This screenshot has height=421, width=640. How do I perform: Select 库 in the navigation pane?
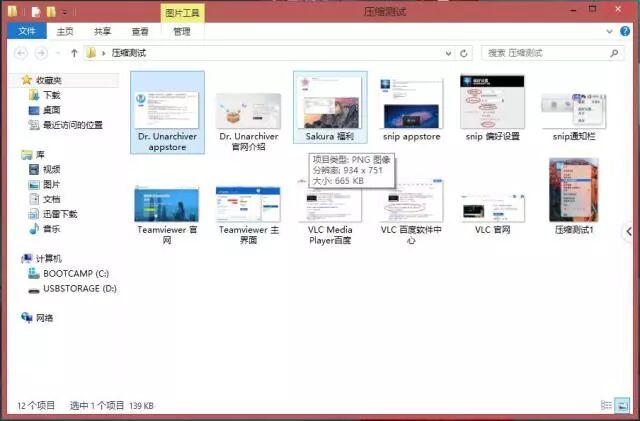point(40,155)
